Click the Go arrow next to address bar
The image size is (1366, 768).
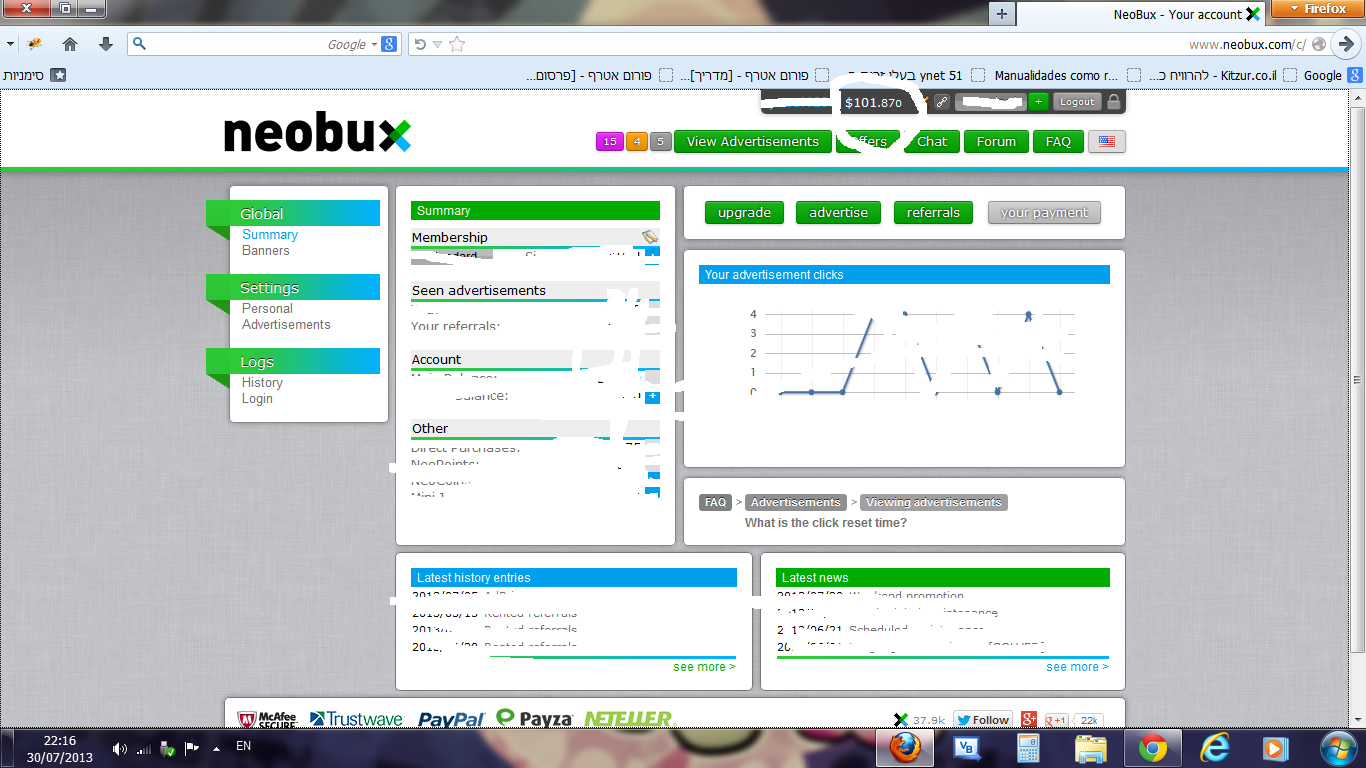(x=1346, y=44)
